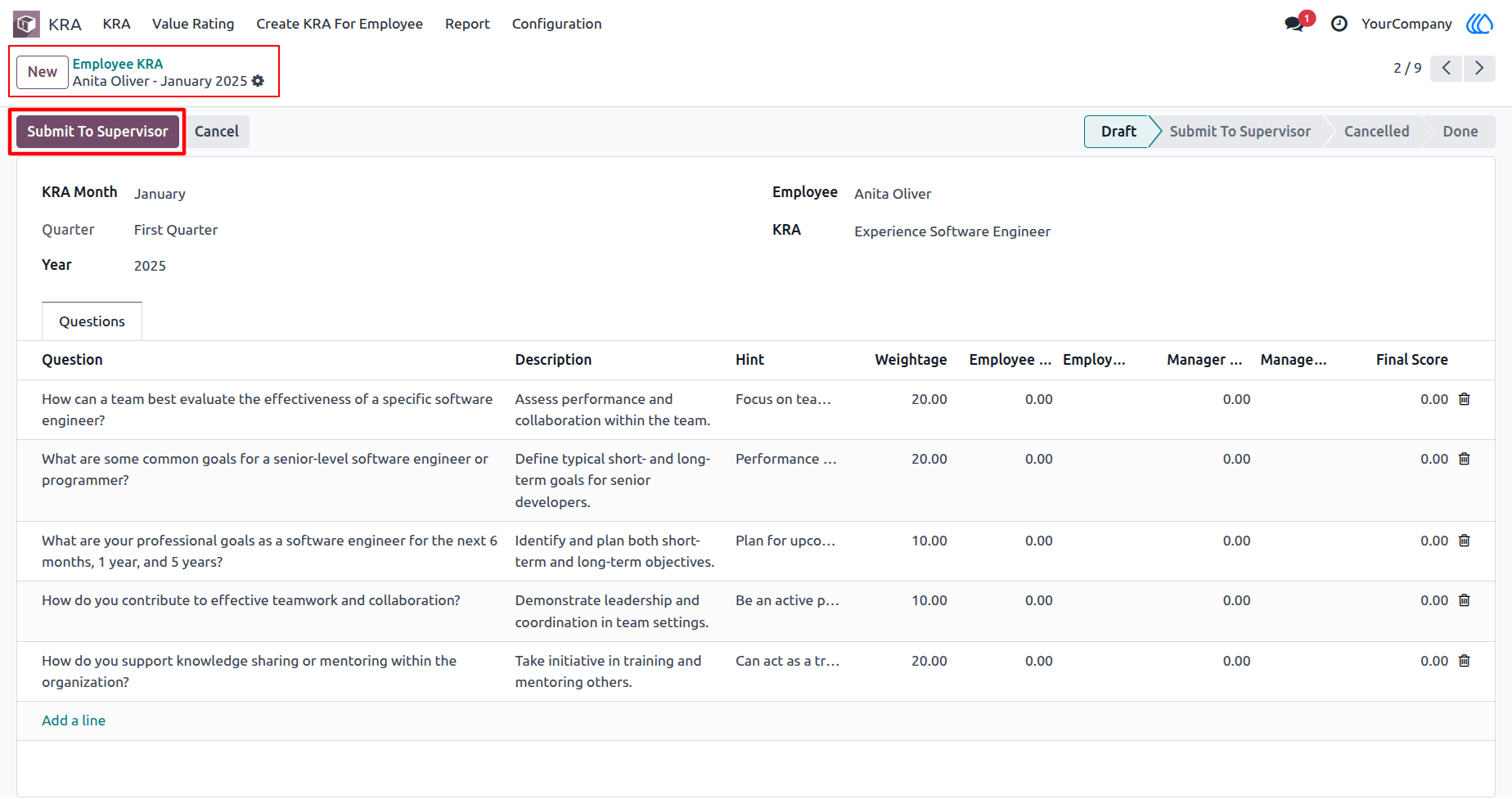The width and height of the screenshot is (1512, 799).
Task: Click the Submit To Supervisor button
Action: pyautogui.click(x=97, y=132)
